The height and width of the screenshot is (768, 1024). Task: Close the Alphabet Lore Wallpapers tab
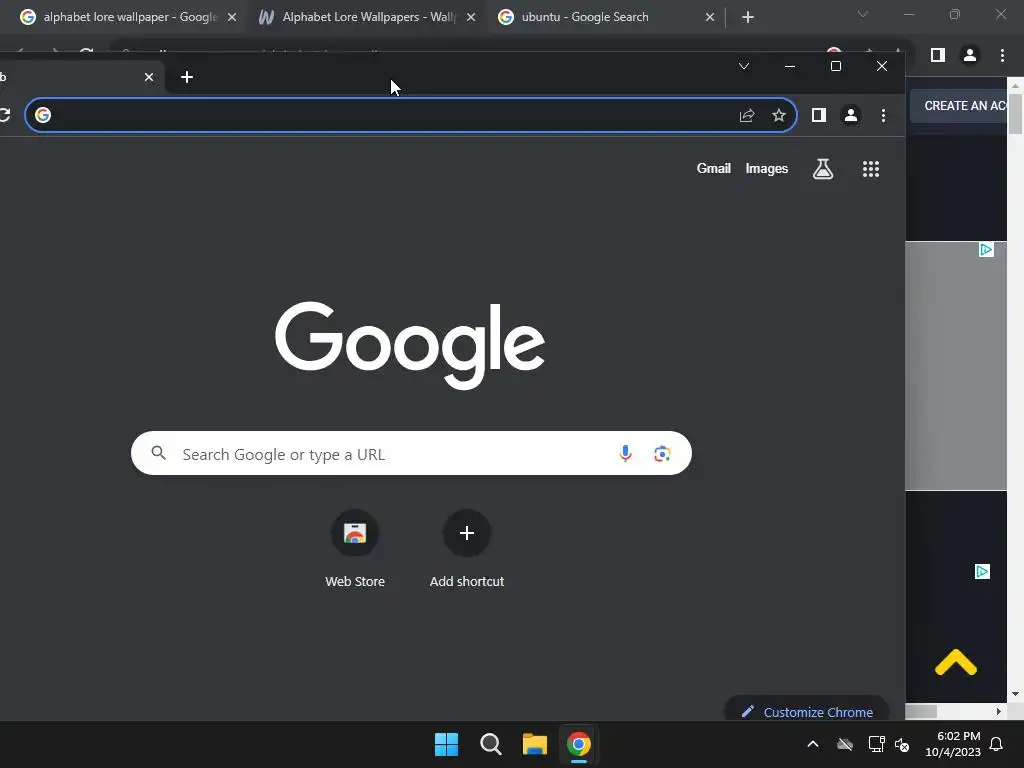[471, 17]
